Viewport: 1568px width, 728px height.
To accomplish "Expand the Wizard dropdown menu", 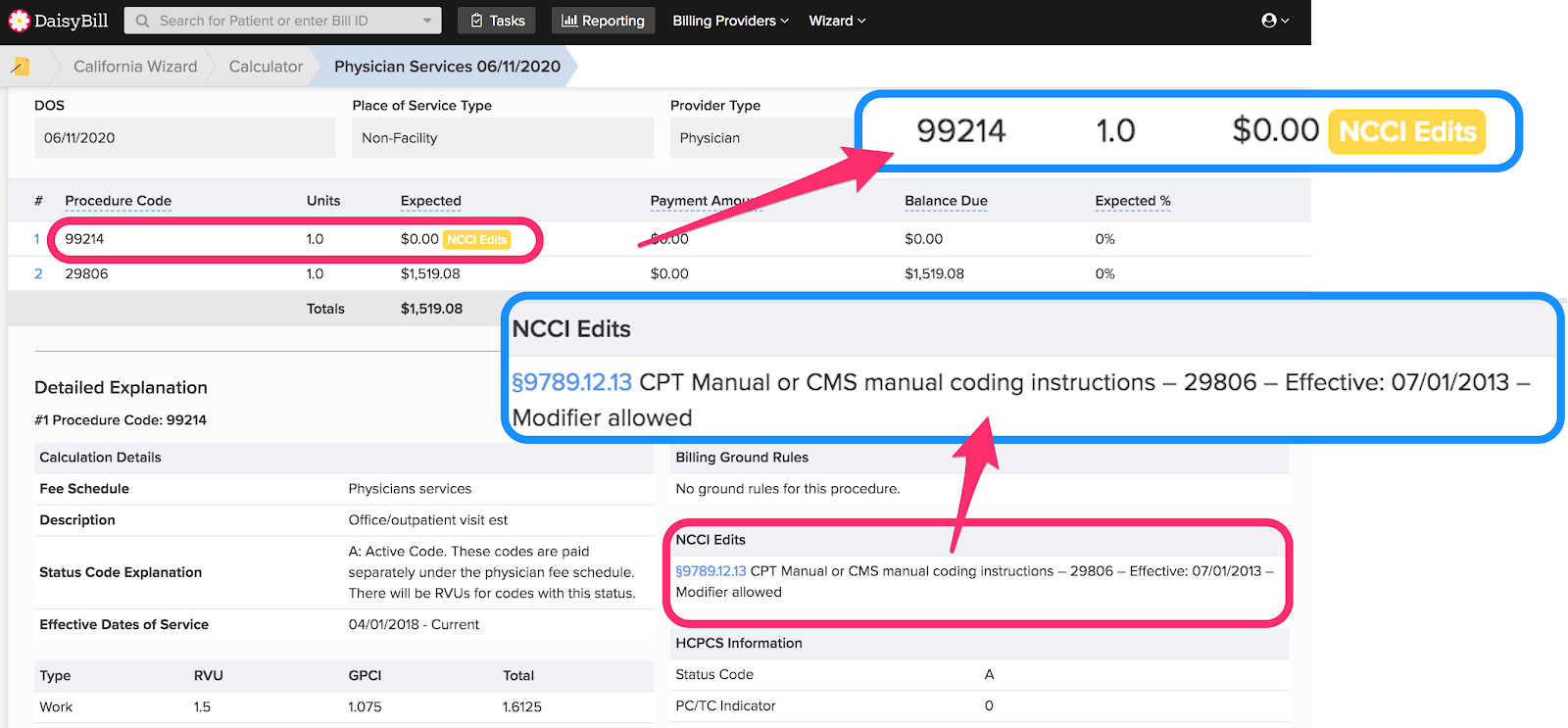I will 837,21.
